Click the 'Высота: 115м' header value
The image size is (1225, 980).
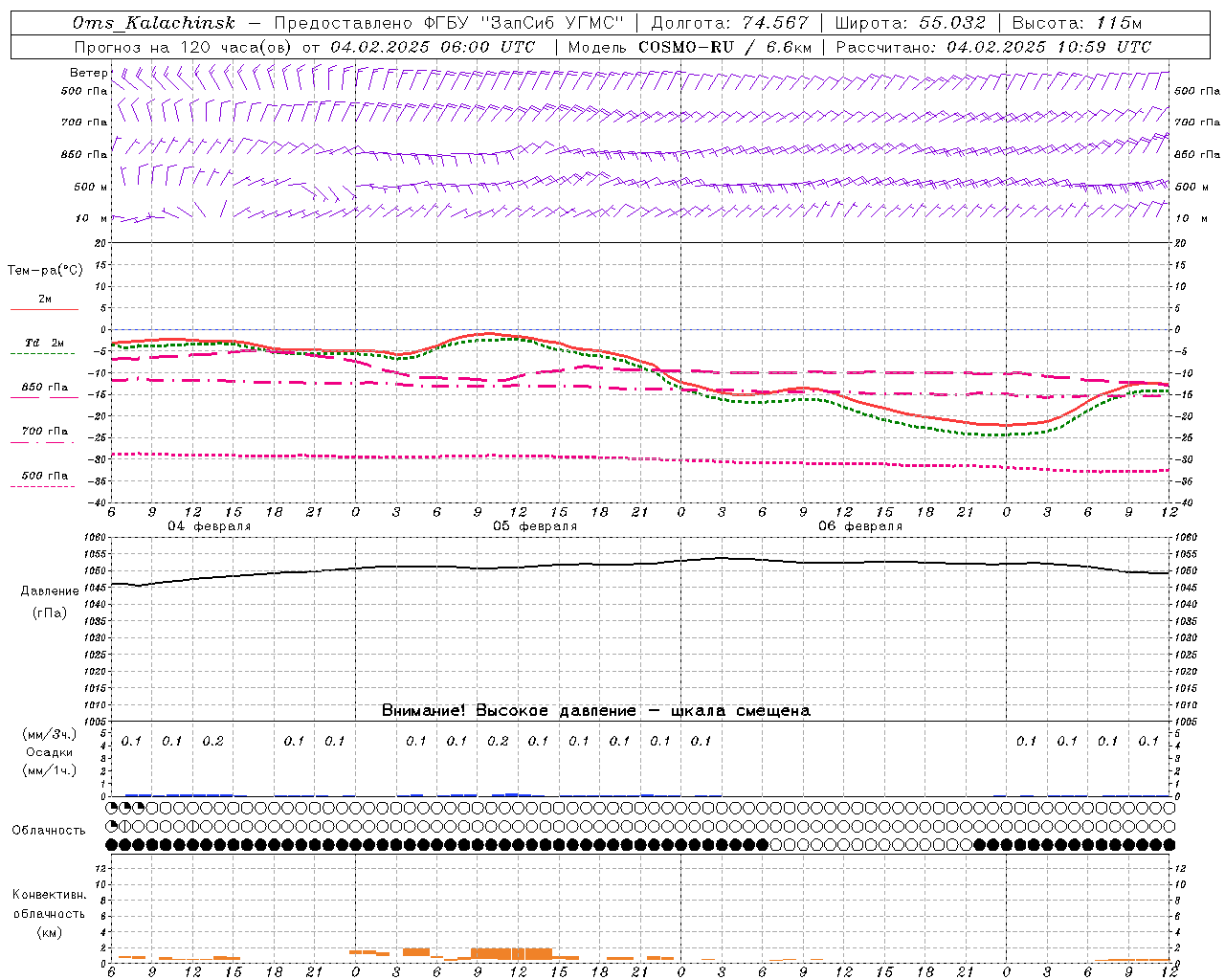click(1077, 23)
